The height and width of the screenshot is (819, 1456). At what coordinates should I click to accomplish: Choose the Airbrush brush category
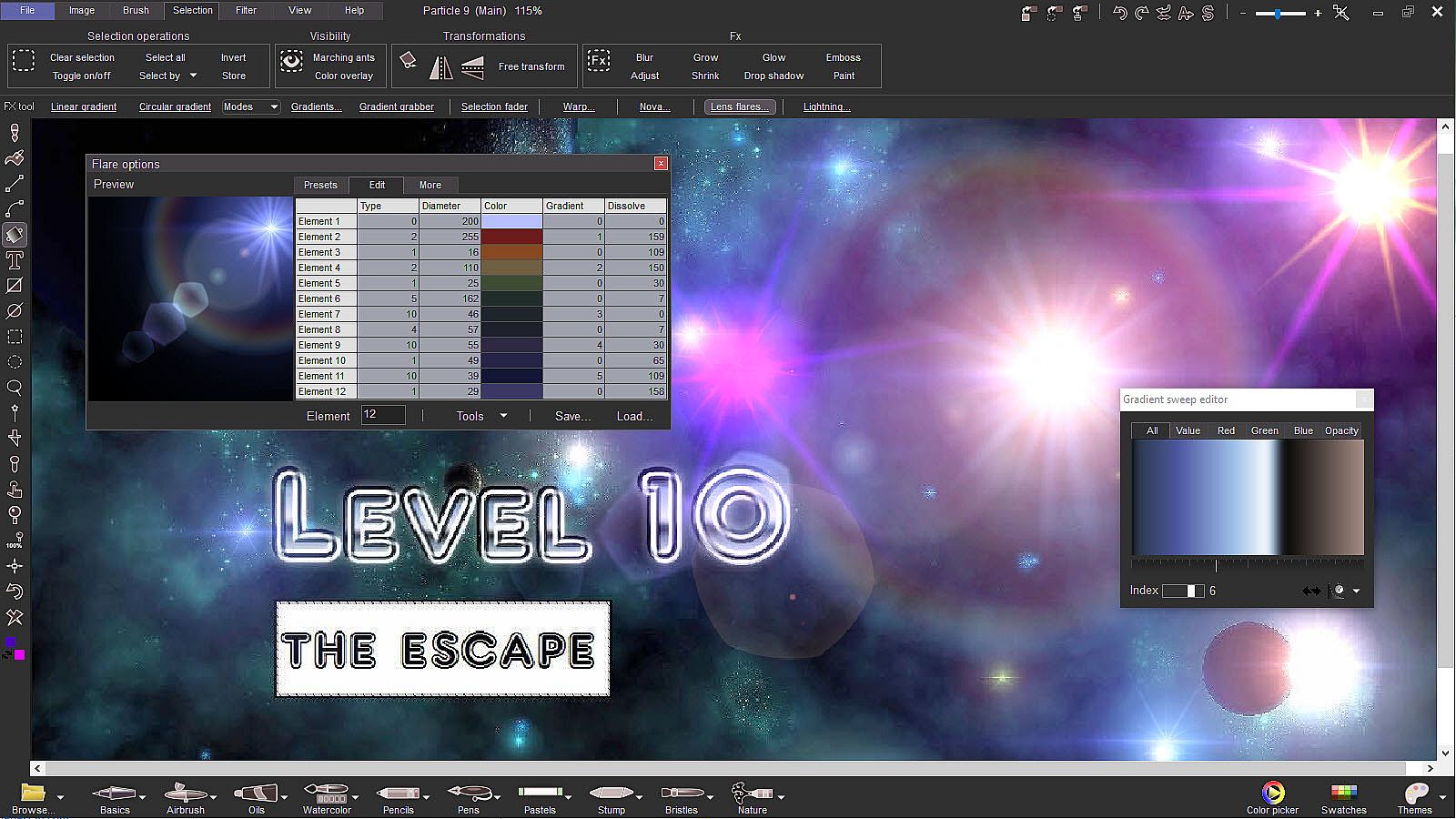tap(185, 794)
